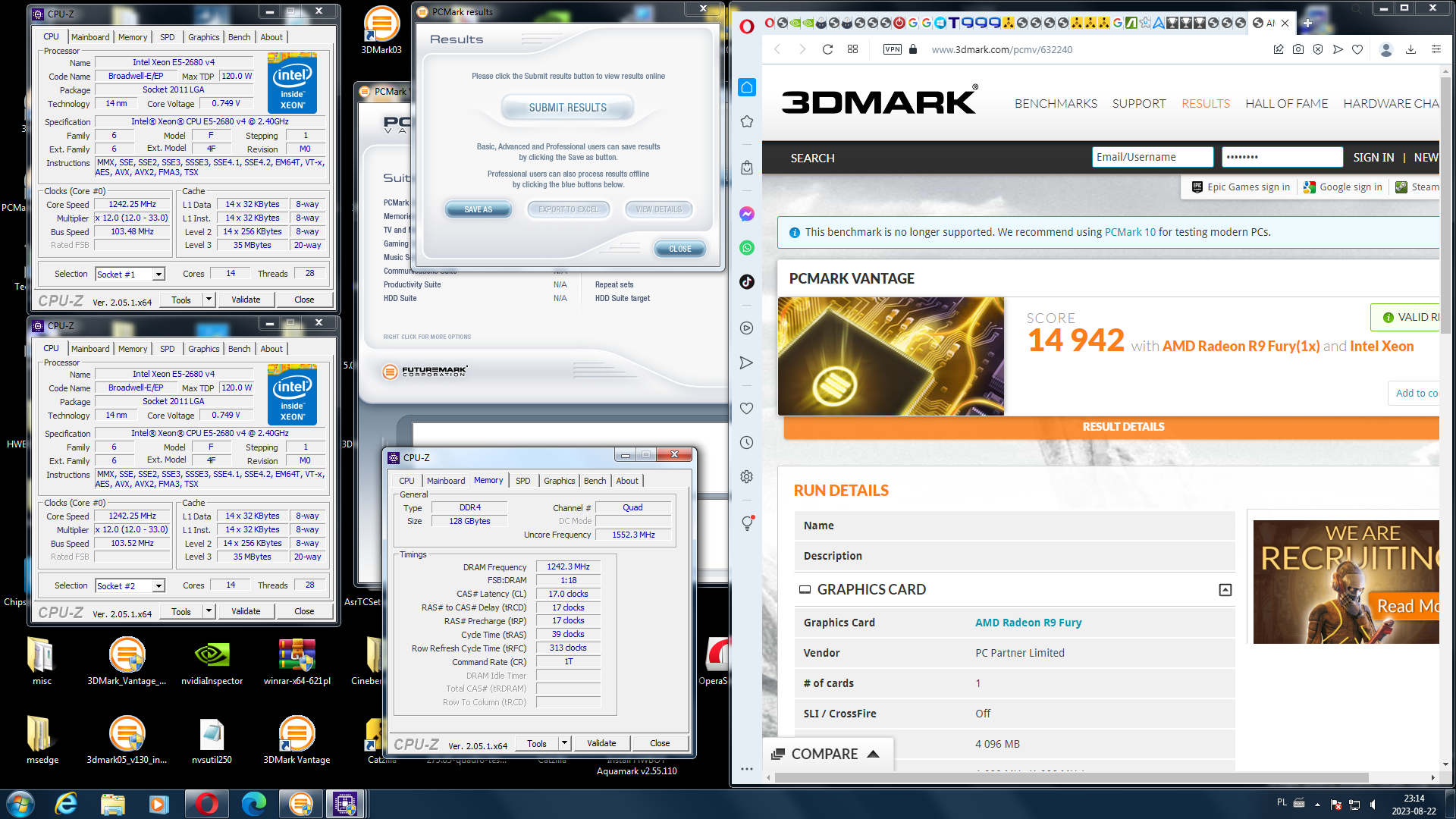Click the orange RESULT DETAILS bar
This screenshot has width=1456, height=819.
point(1112,427)
